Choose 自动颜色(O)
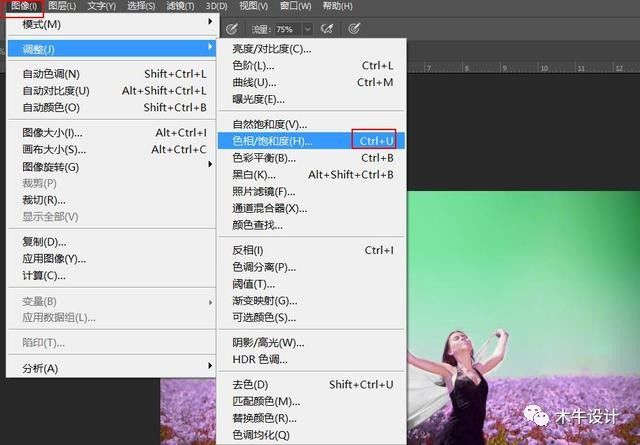 [x=111, y=107]
